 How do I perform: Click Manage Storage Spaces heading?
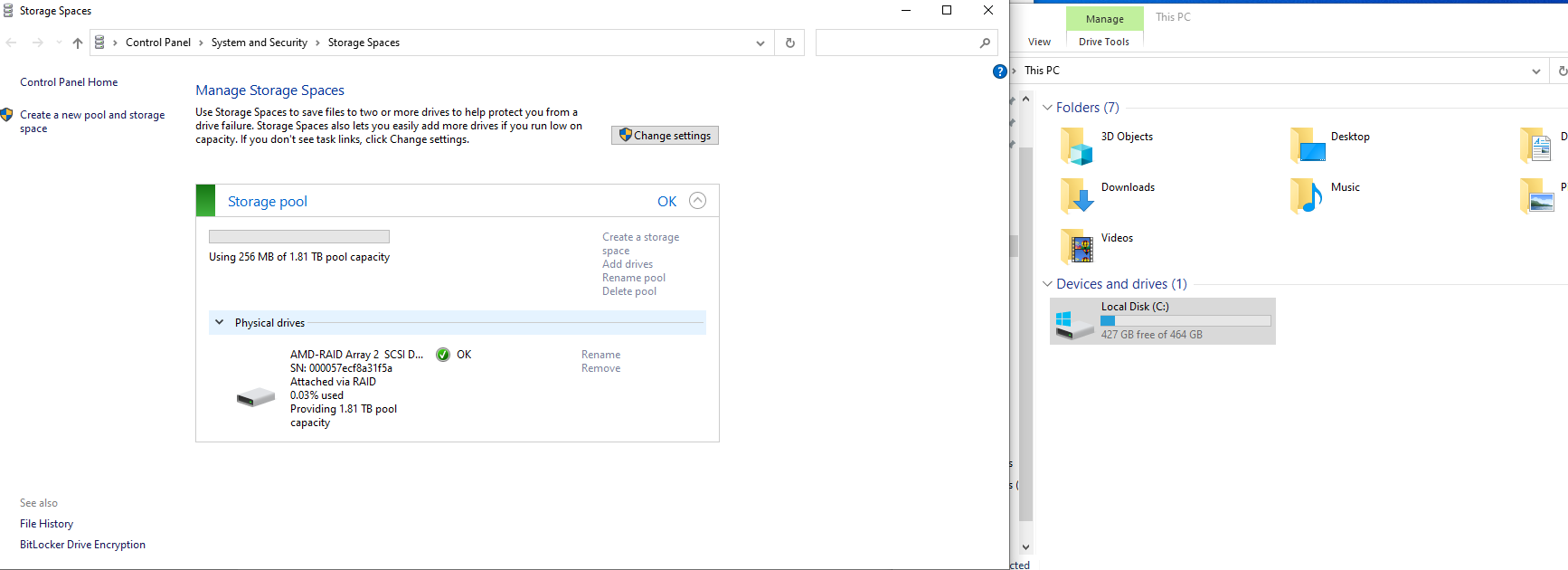click(269, 90)
